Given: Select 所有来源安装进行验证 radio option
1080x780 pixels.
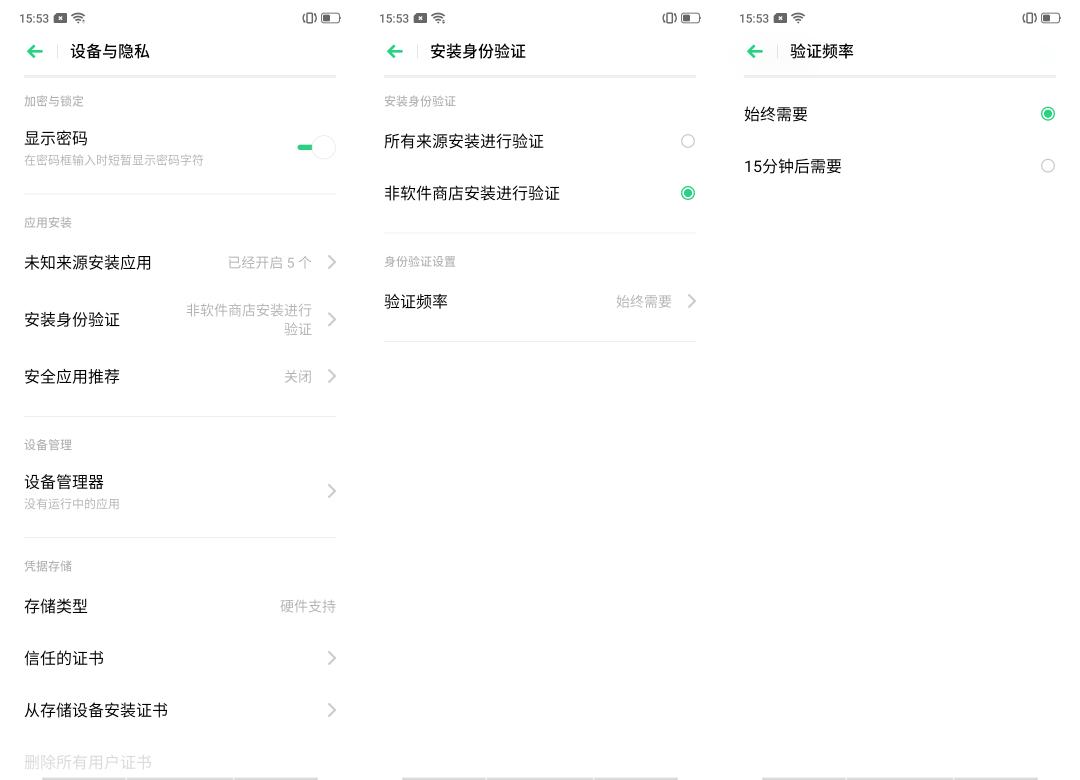Looking at the screenshot, I should click(687, 141).
